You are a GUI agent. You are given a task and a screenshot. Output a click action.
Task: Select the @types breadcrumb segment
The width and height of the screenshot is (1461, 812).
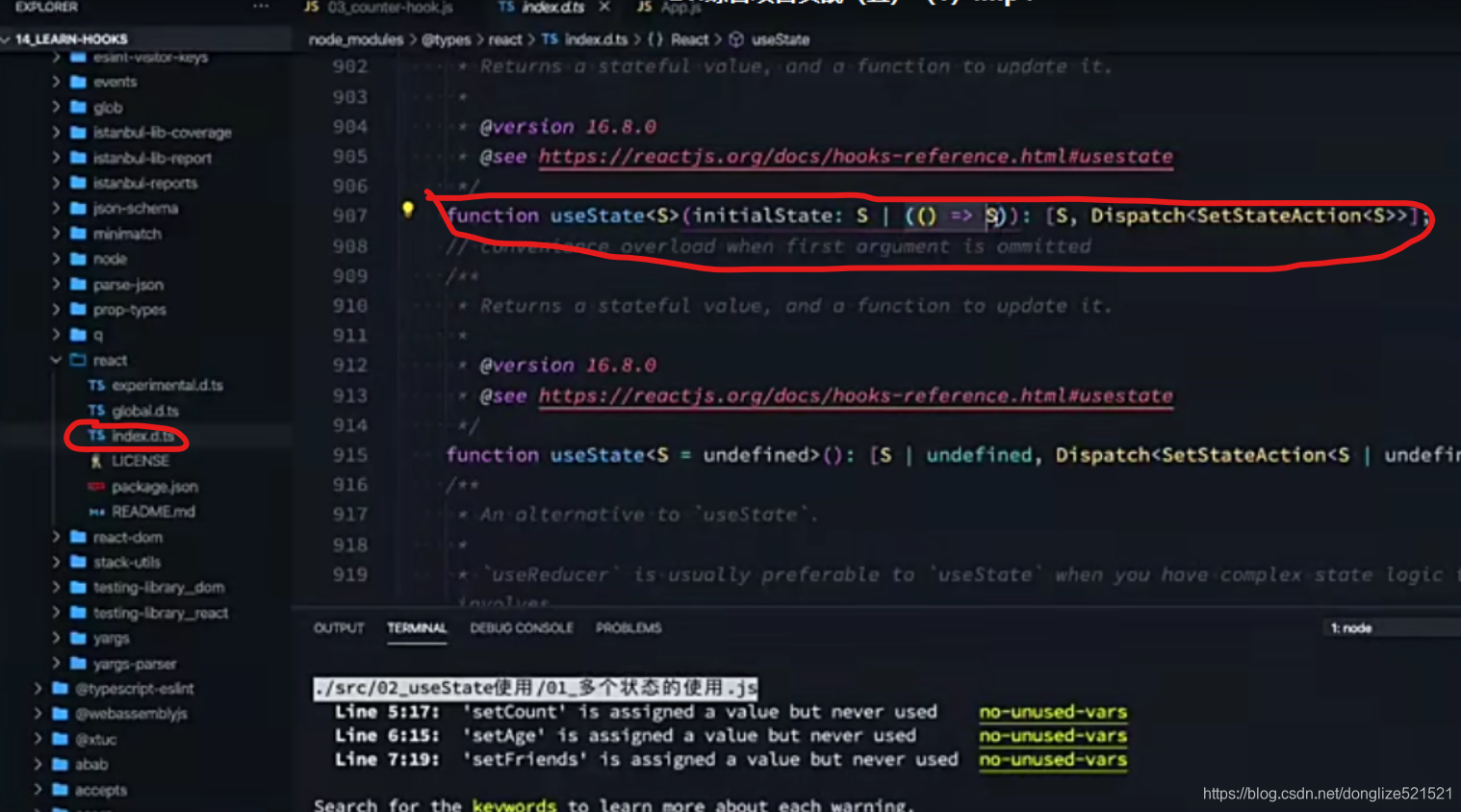pos(447,39)
